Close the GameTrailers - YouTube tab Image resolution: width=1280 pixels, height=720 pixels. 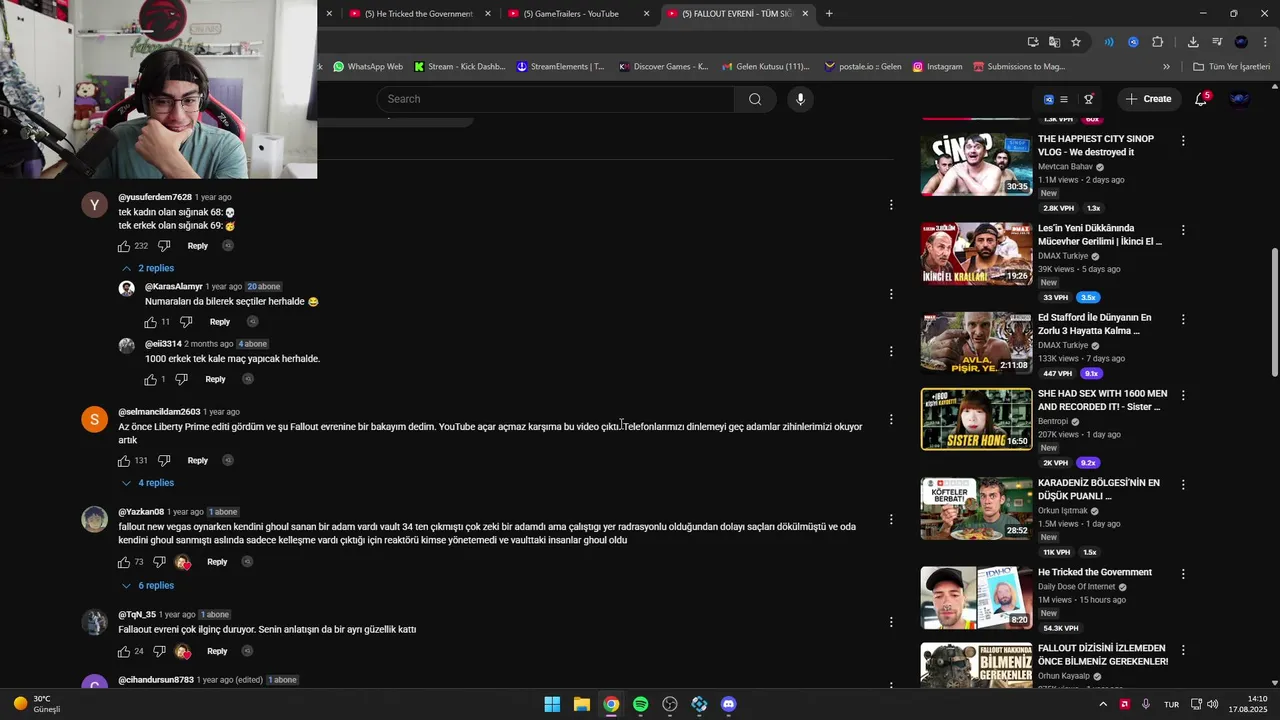point(647,14)
